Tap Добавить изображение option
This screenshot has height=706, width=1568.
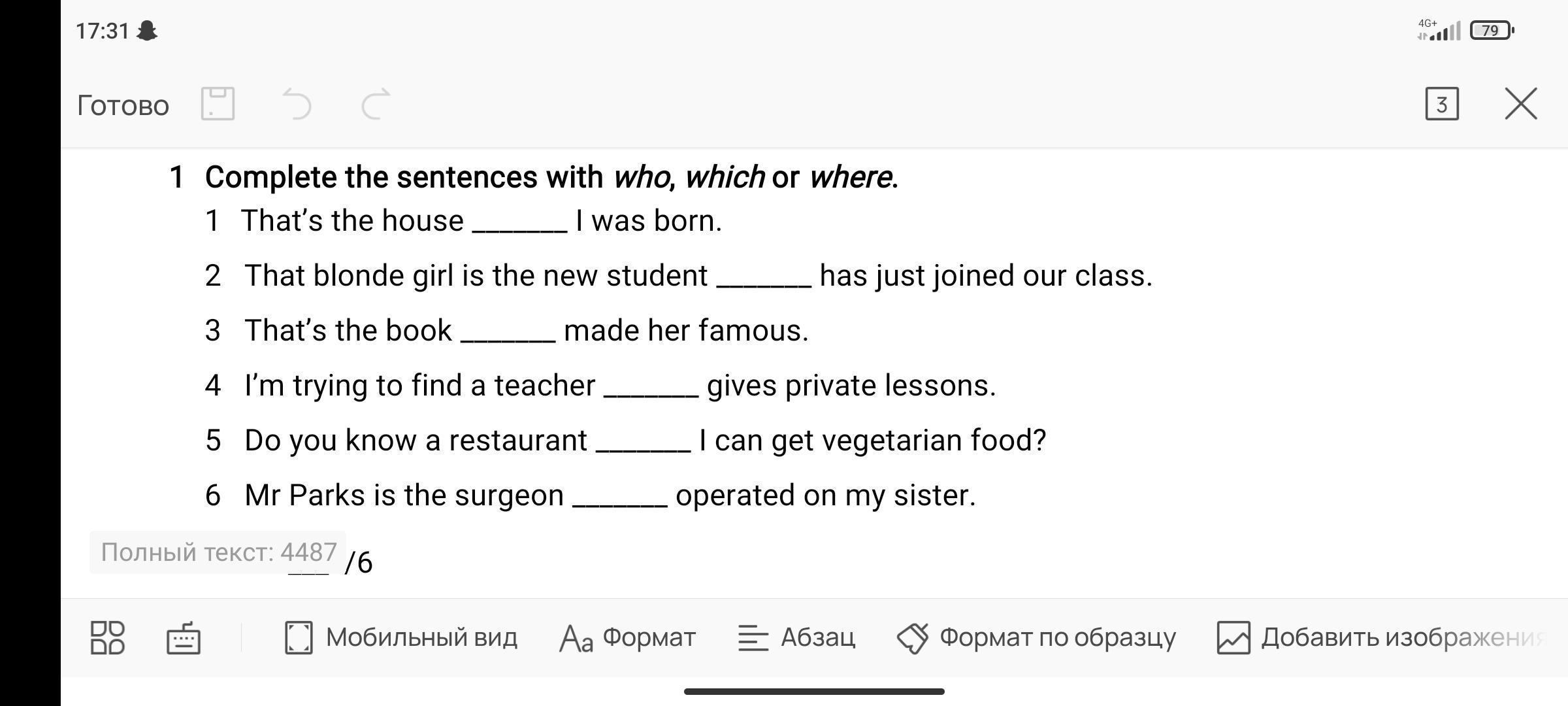(1380, 637)
